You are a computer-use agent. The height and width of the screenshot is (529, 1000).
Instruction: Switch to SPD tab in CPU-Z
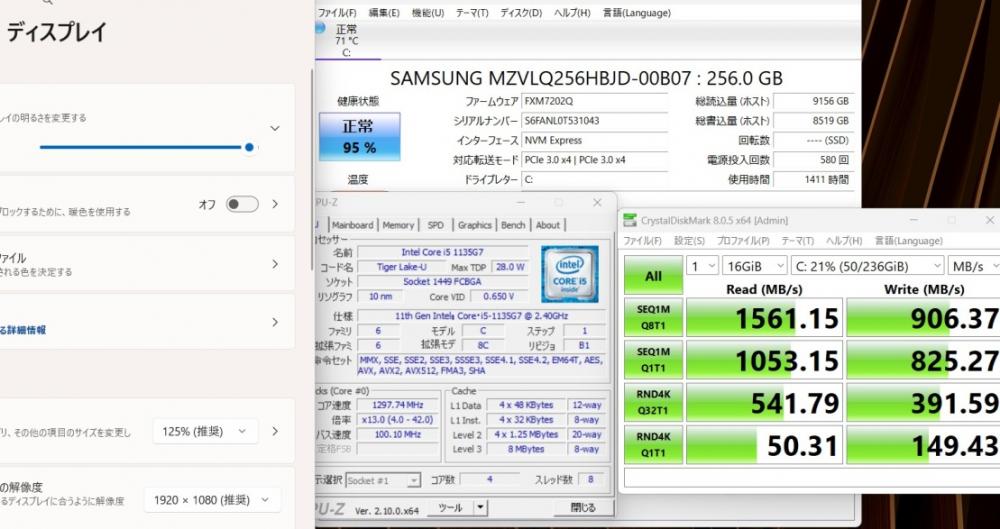click(x=436, y=225)
